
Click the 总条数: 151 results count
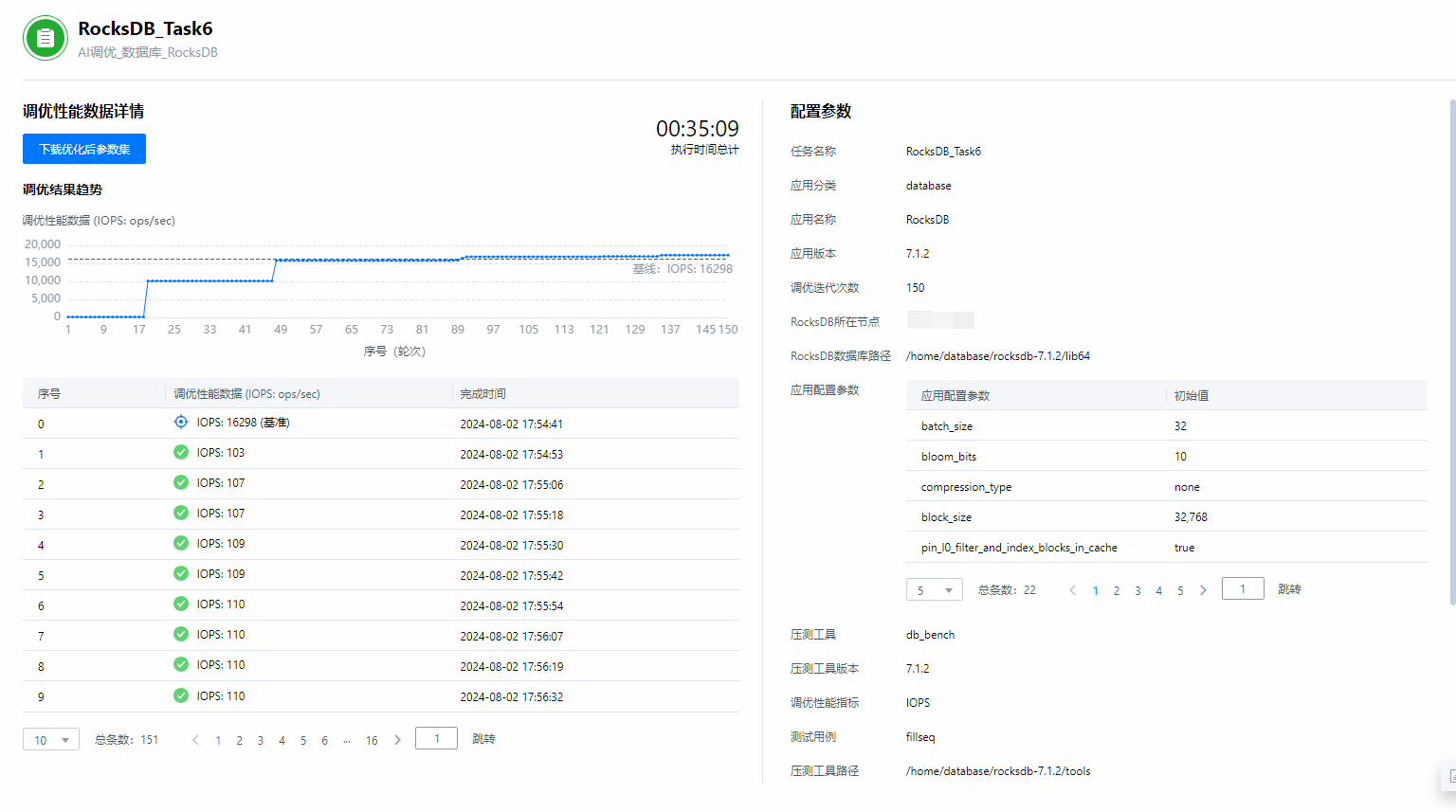127,740
